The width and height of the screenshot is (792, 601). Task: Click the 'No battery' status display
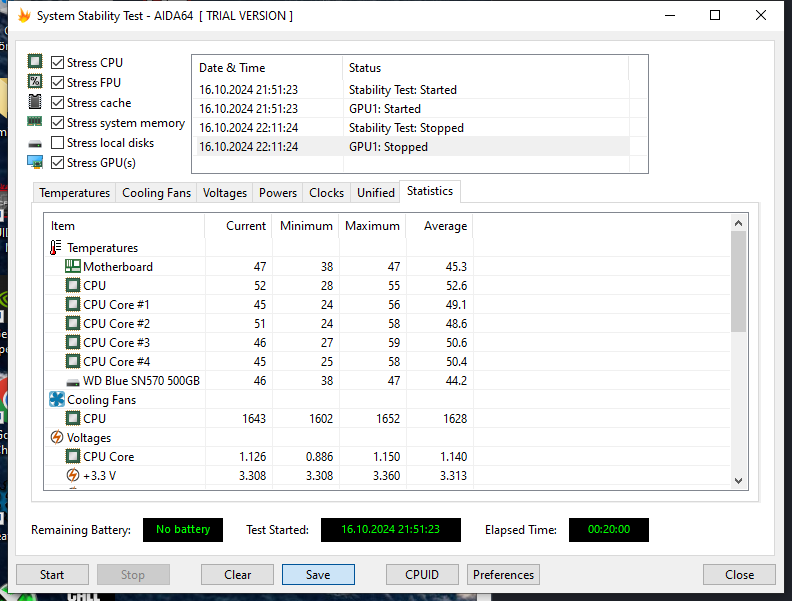[183, 529]
